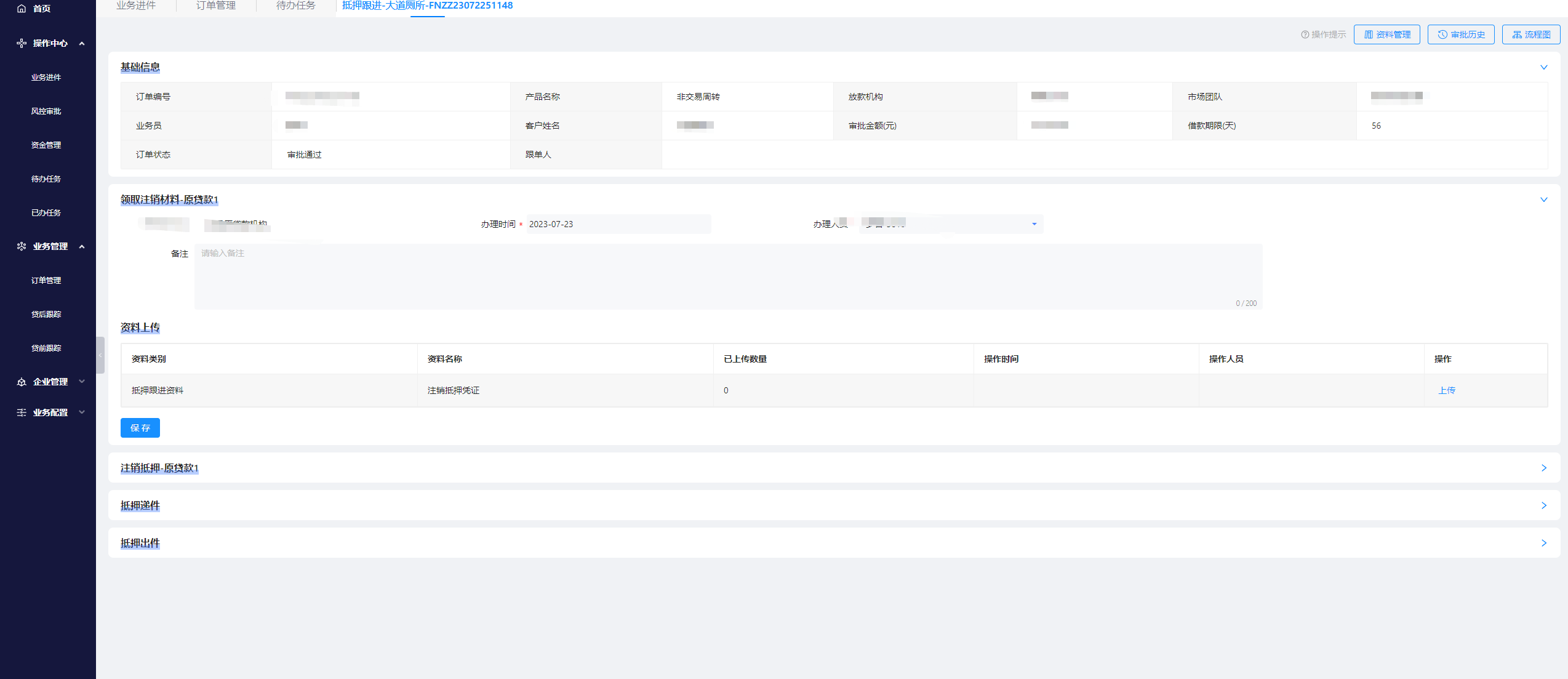The height and width of the screenshot is (679, 1568).
Task: Collapse the 业务管理 menu group
Action: (82, 246)
